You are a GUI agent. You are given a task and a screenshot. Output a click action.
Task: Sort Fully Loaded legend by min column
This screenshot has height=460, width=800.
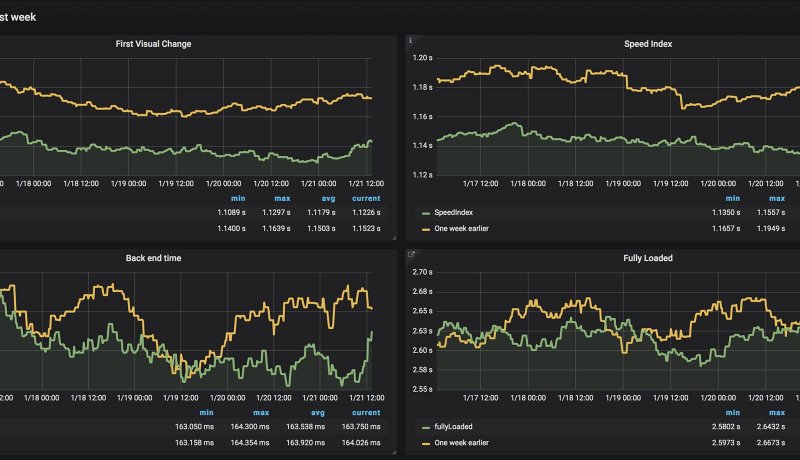pos(733,413)
